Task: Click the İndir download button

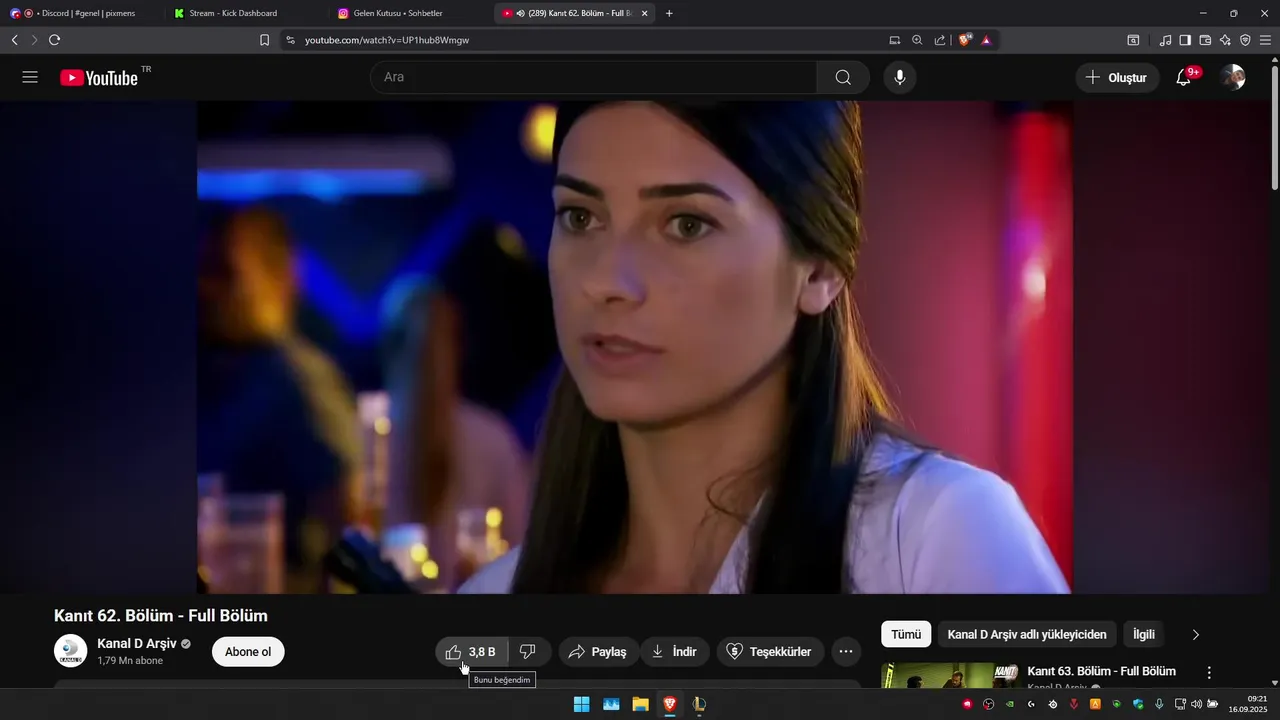Action: [x=675, y=652]
